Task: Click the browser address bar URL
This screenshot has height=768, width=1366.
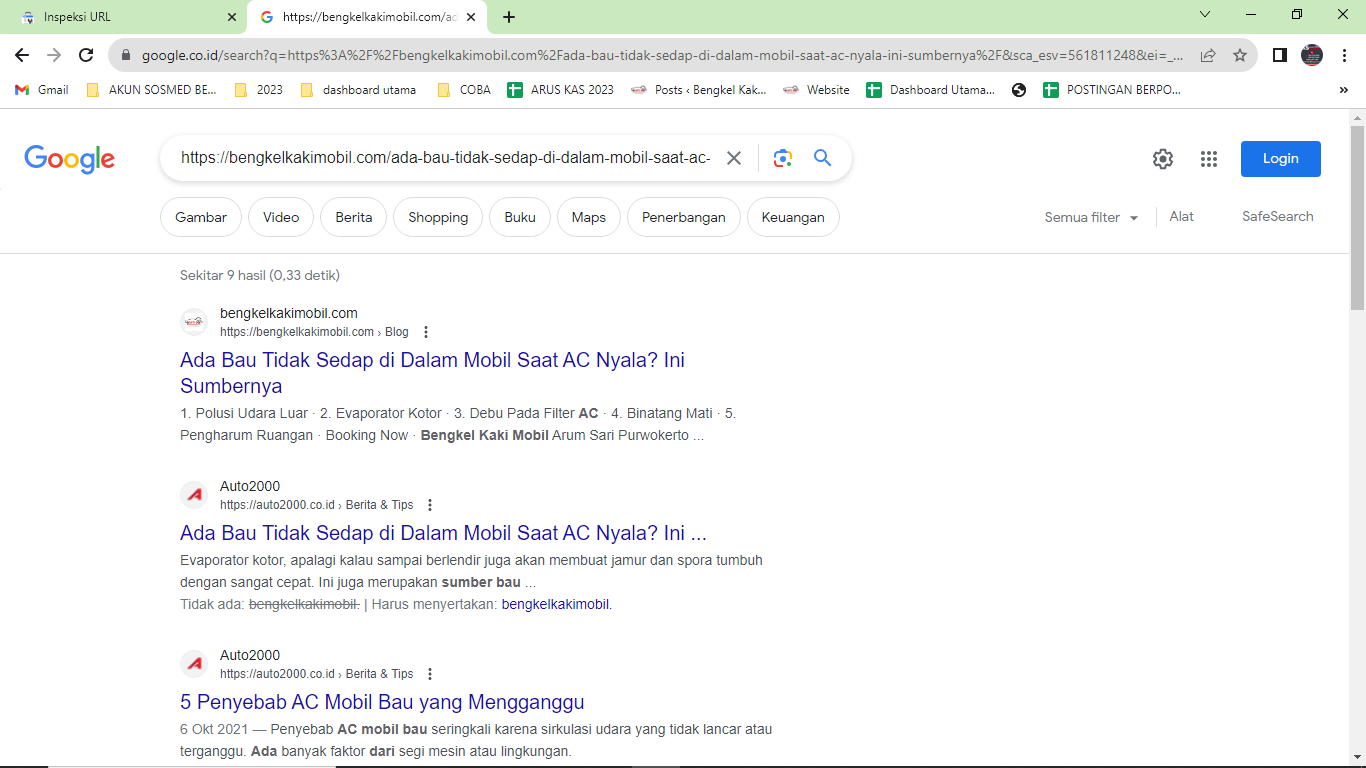Action: 662,55
